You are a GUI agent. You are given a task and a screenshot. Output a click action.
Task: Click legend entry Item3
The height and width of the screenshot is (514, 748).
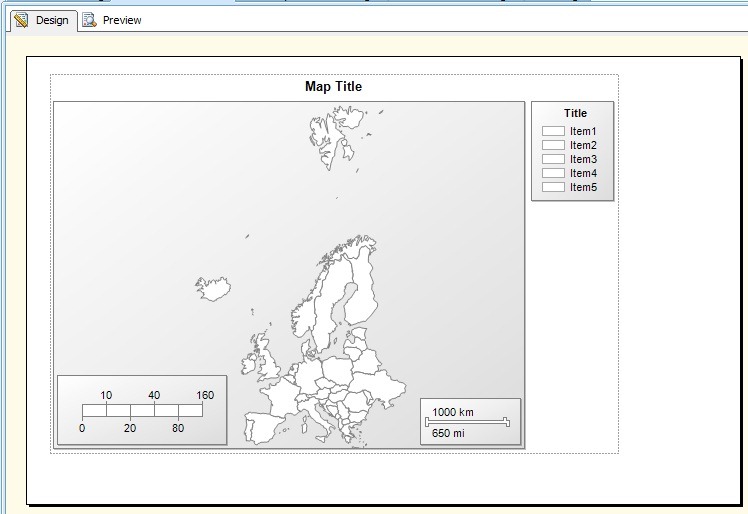coord(583,159)
